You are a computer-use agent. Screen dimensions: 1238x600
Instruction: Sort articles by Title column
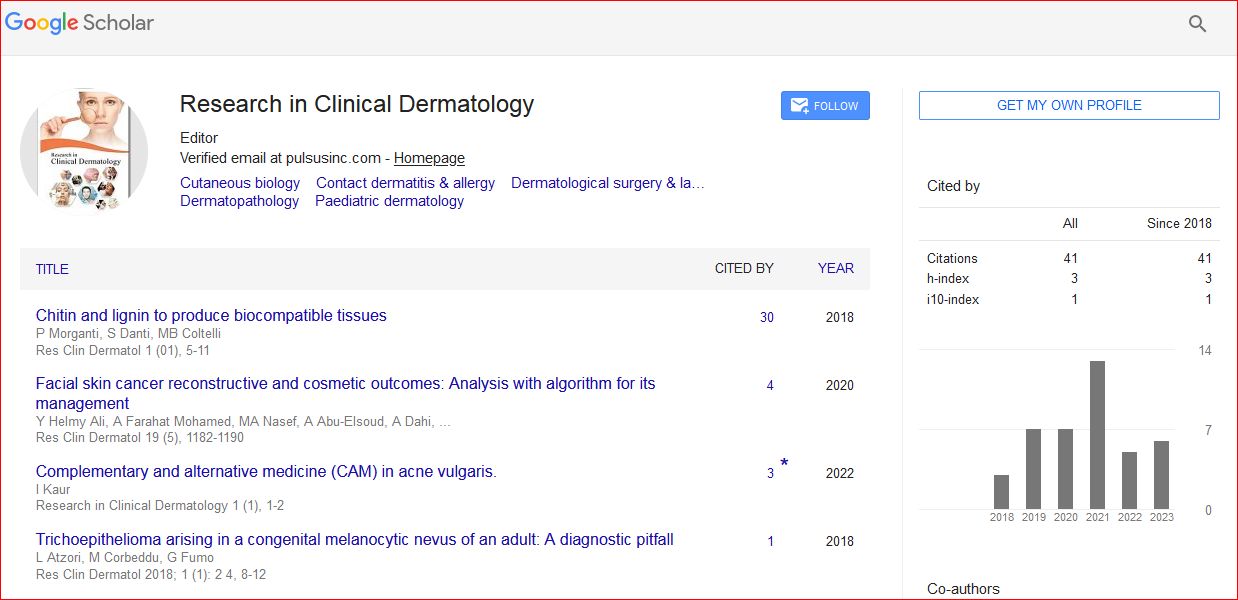(52, 269)
